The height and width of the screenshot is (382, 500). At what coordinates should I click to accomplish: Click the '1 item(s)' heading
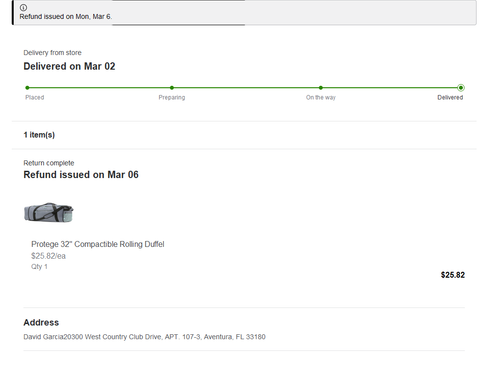(39, 135)
